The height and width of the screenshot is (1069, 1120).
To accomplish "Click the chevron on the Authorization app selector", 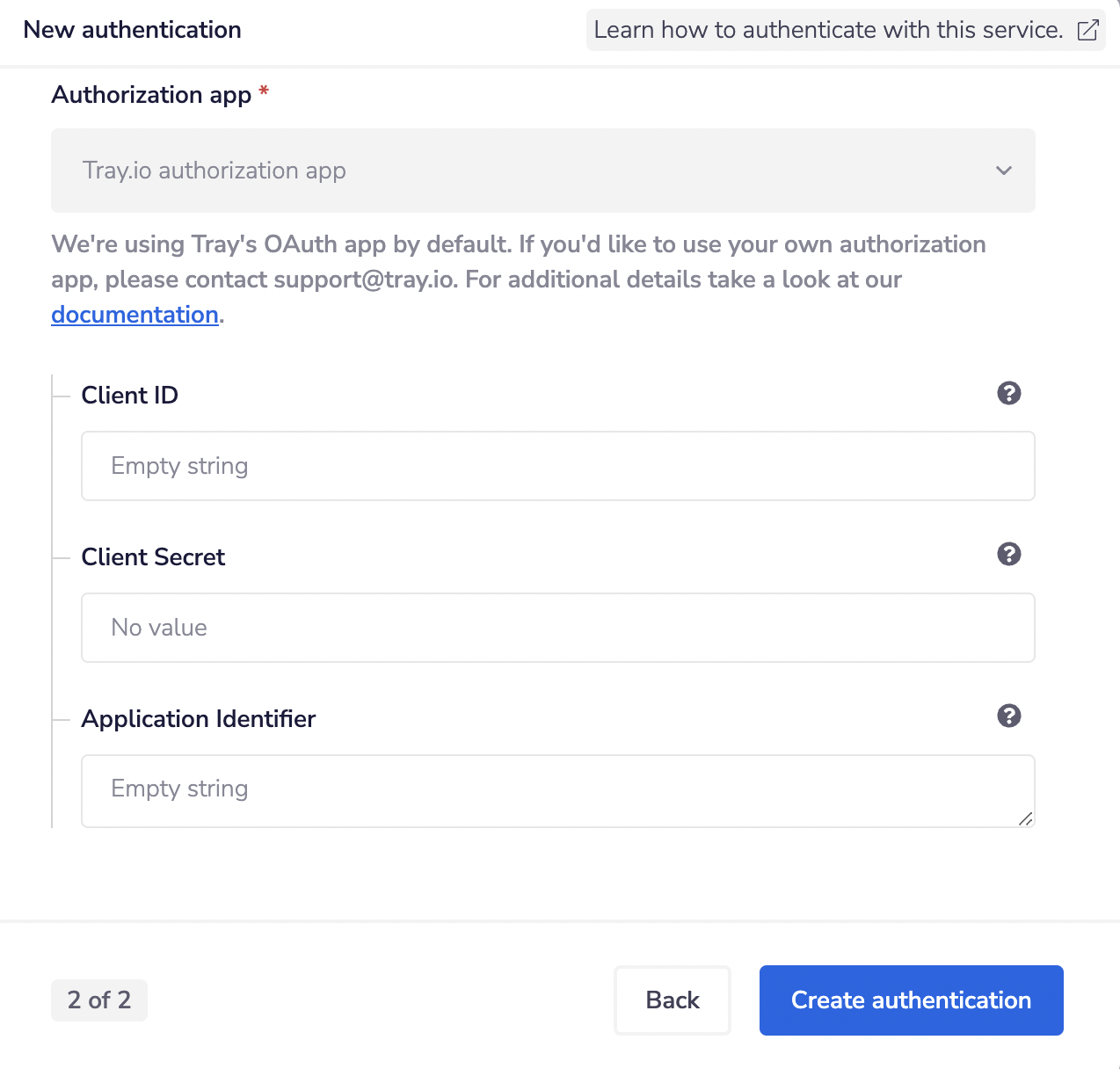I will tap(1003, 171).
